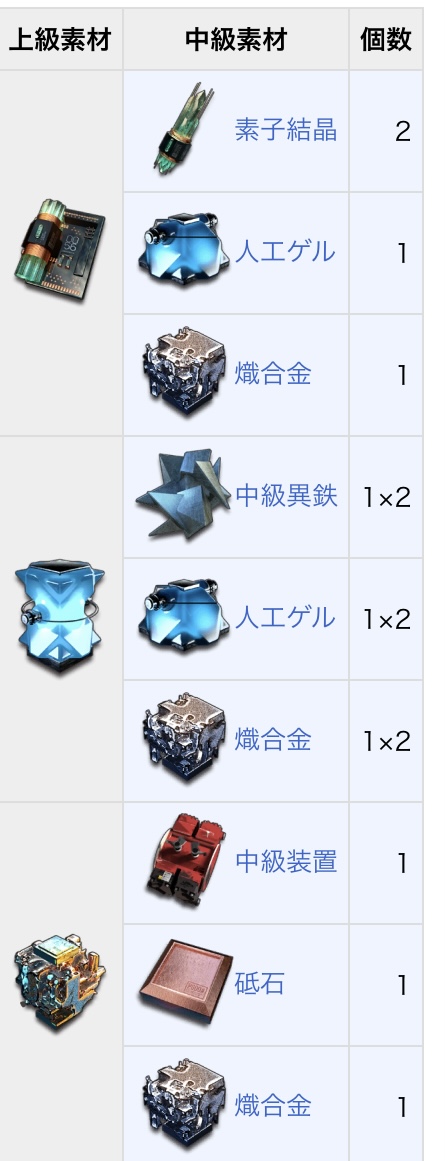This screenshot has width=446, height=1161.
Task: Click the 熾合金 icon in the 1×2 row
Action: tap(184, 736)
